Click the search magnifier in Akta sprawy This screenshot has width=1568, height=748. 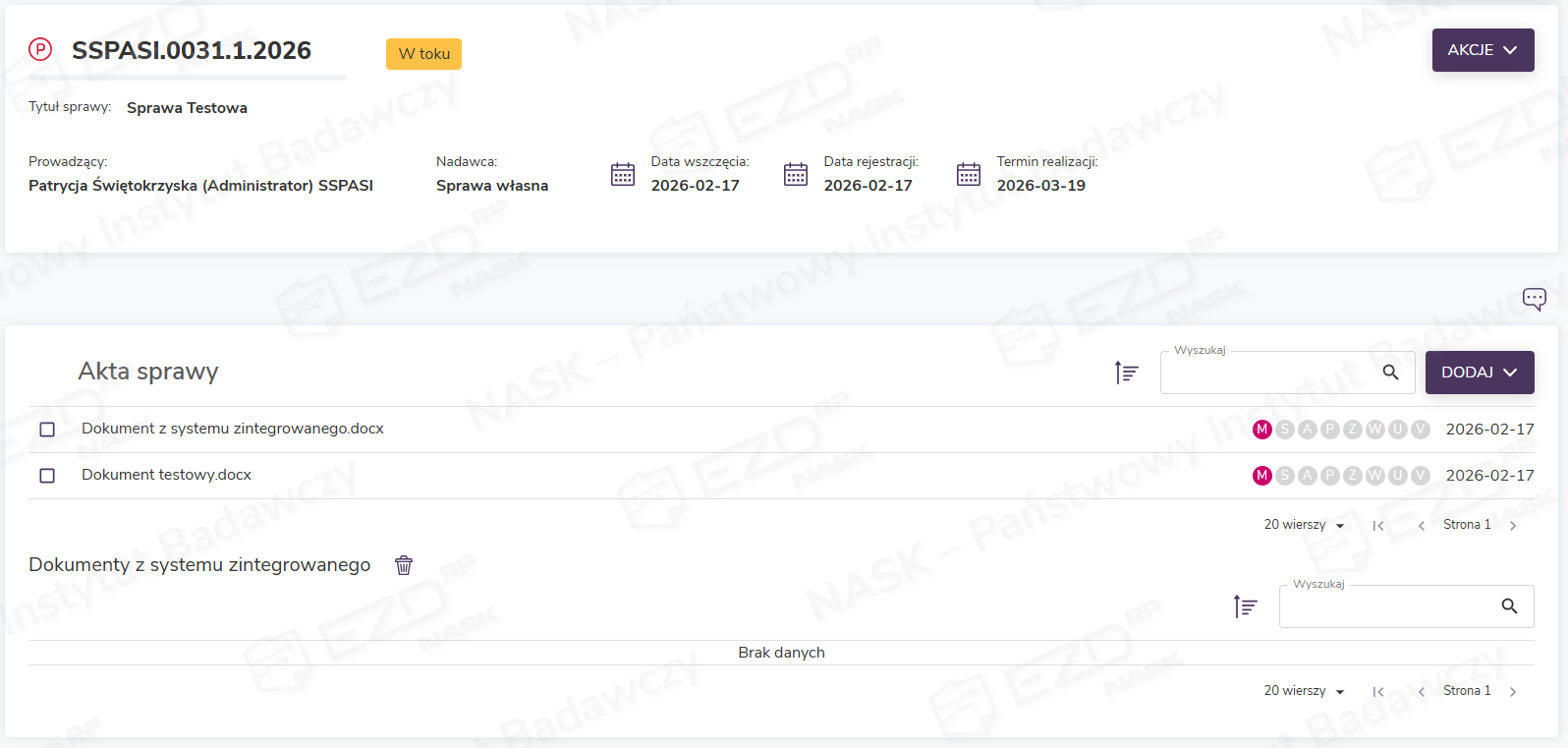[x=1390, y=373]
